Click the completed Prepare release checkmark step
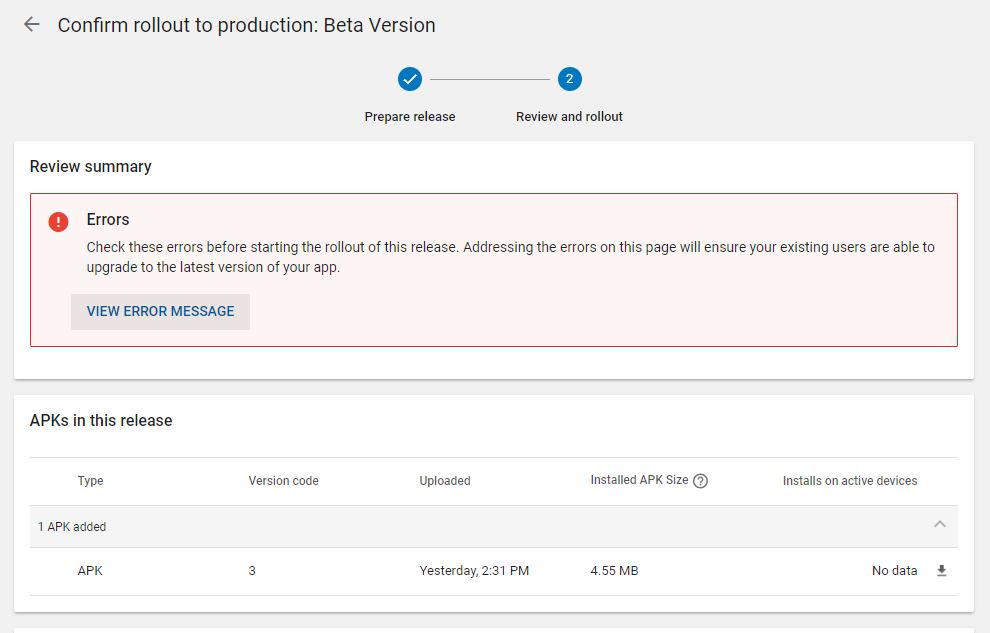 click(x=410, y=79)
